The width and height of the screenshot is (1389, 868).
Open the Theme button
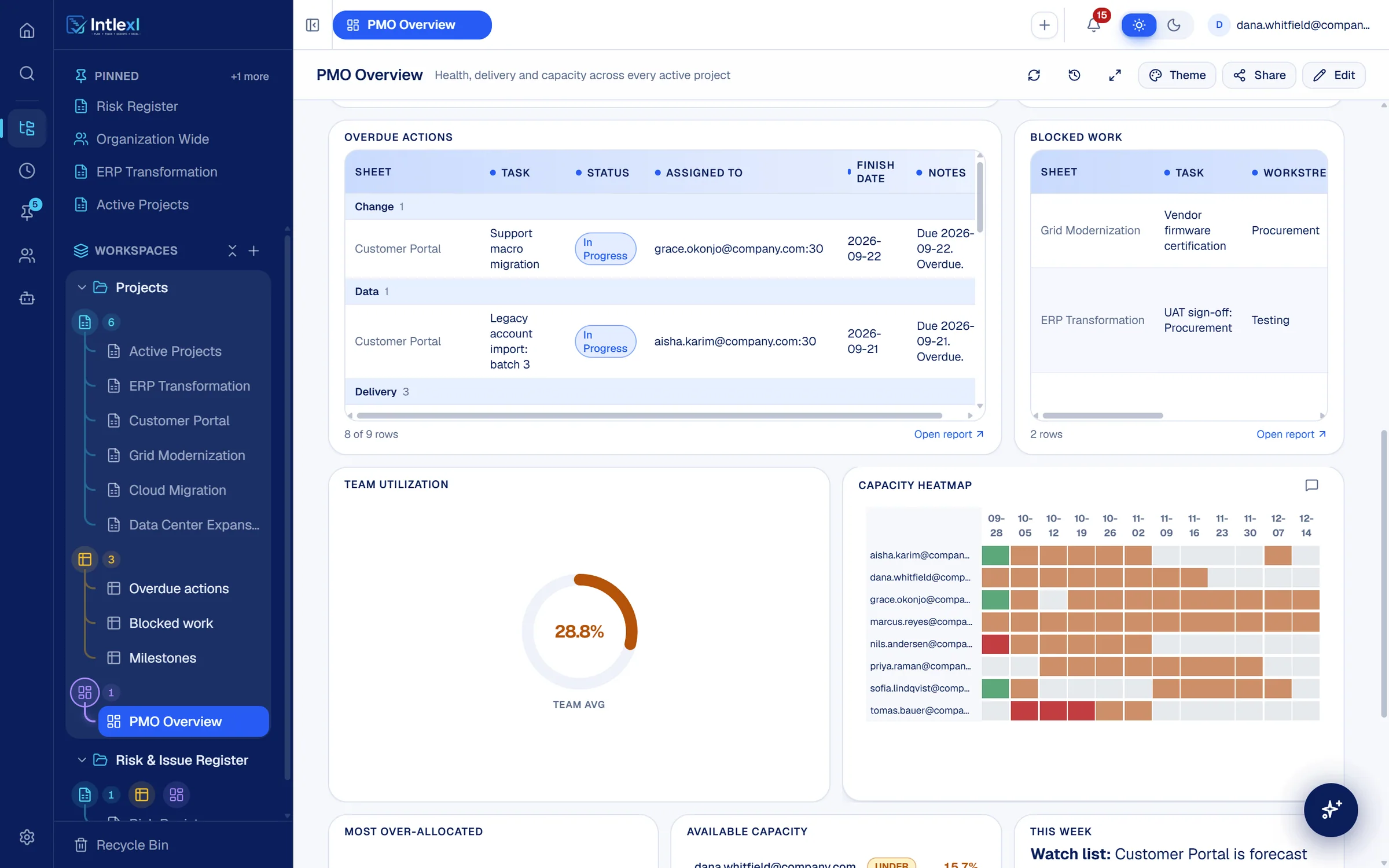tap(1177, 75)
